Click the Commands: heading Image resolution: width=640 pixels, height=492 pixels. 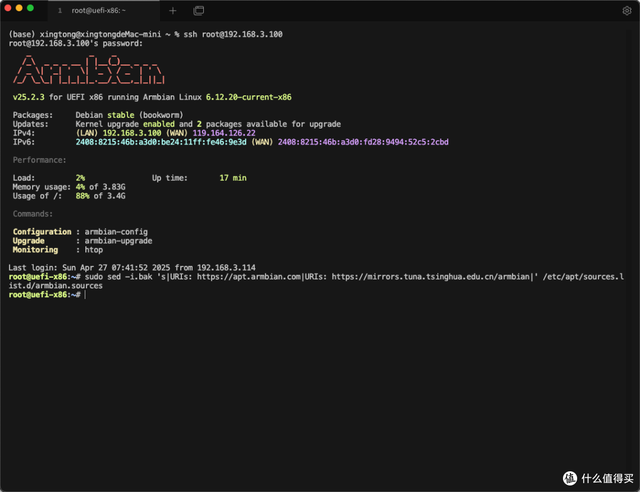(33, 214)
